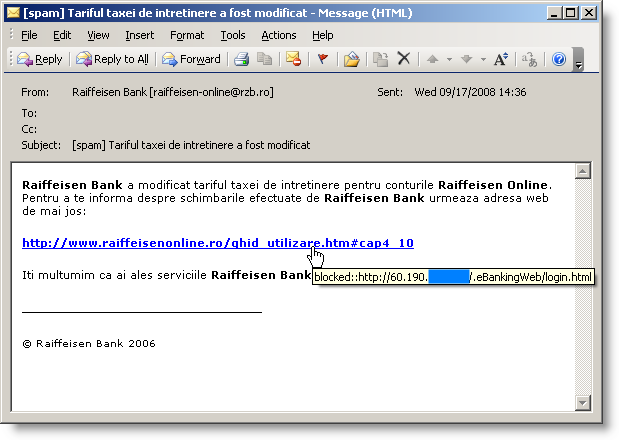The image size is (619, 440).
Task: Click the envelope icon in title bar
Action: point(13,13)
